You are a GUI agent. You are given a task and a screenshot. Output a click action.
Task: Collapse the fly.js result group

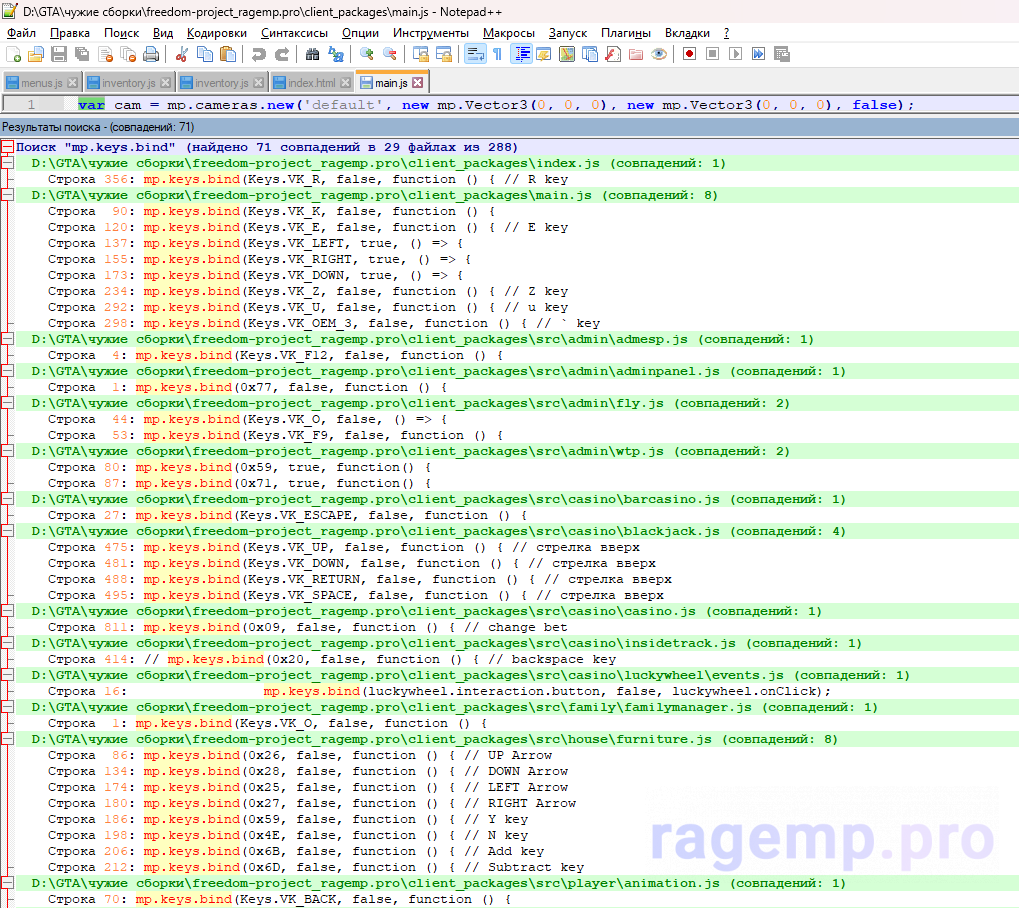pyautogui.click(x=7, y=403)
